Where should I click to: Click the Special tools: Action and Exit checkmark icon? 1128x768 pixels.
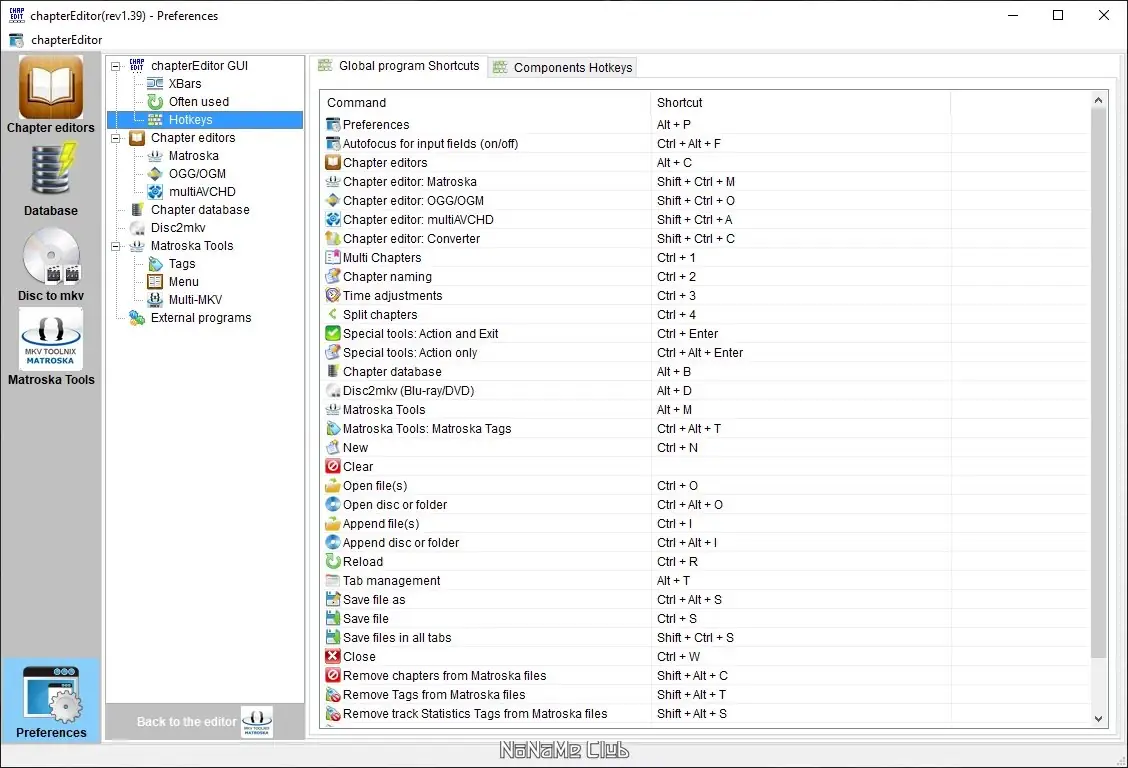(x=332, y=333)
